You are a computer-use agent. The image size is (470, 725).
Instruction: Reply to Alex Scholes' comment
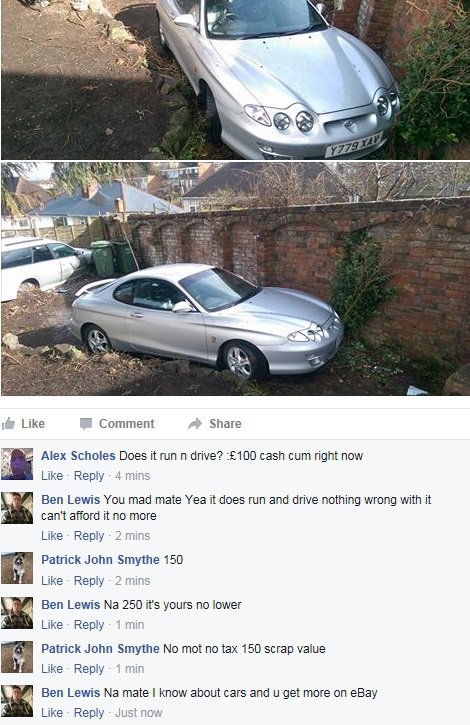pos(89,476)
